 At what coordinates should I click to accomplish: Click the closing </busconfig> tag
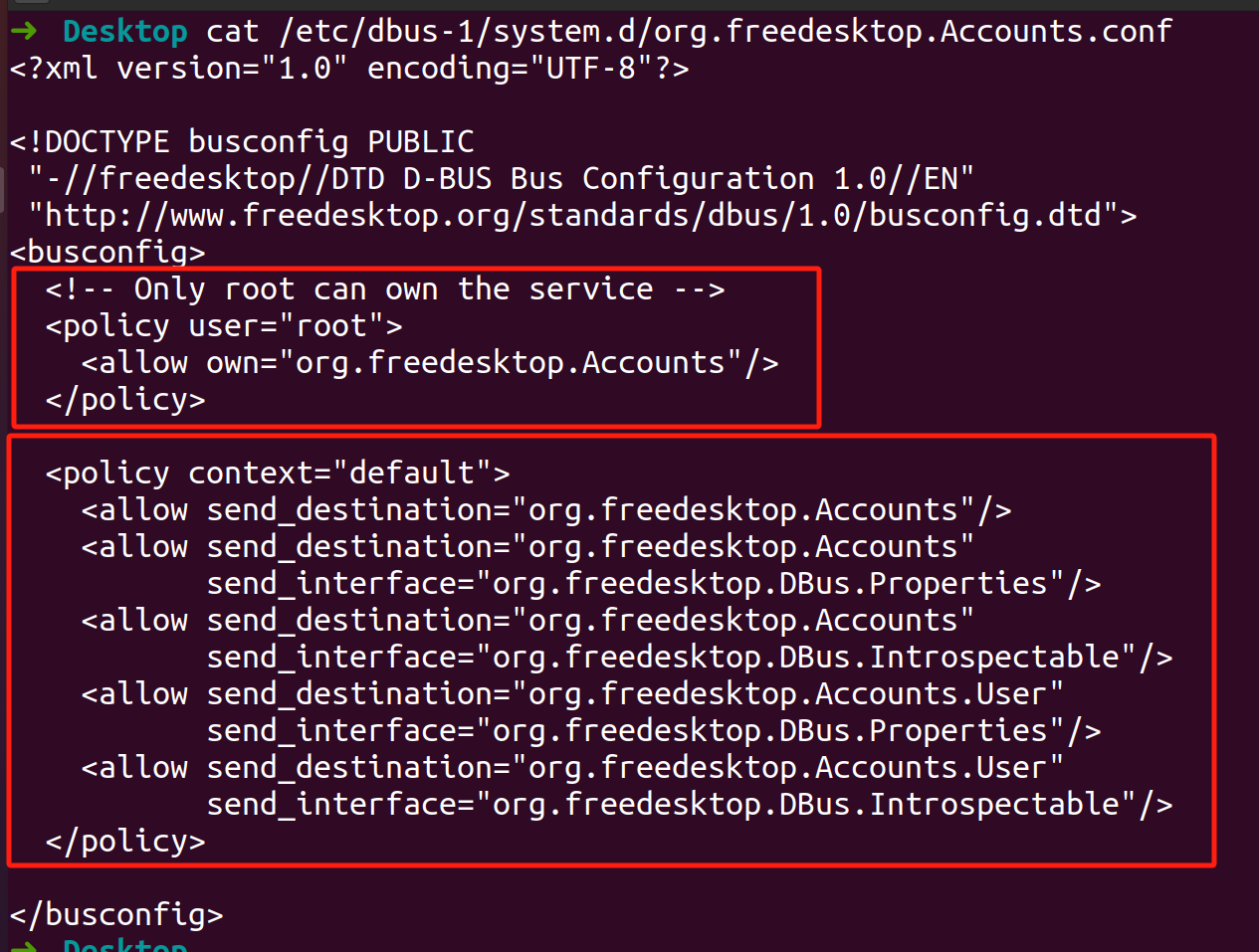116,915
